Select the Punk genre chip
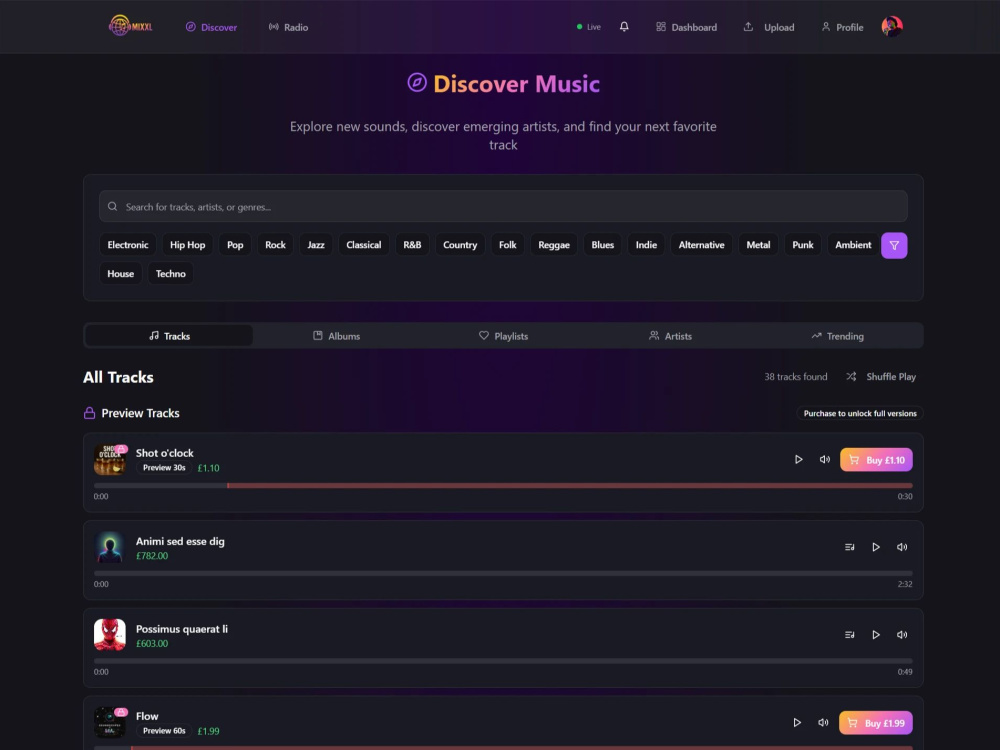 point(803,245)
